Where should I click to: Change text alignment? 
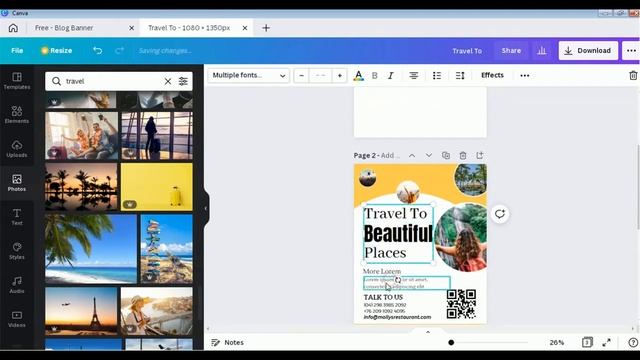coord(413,76)
